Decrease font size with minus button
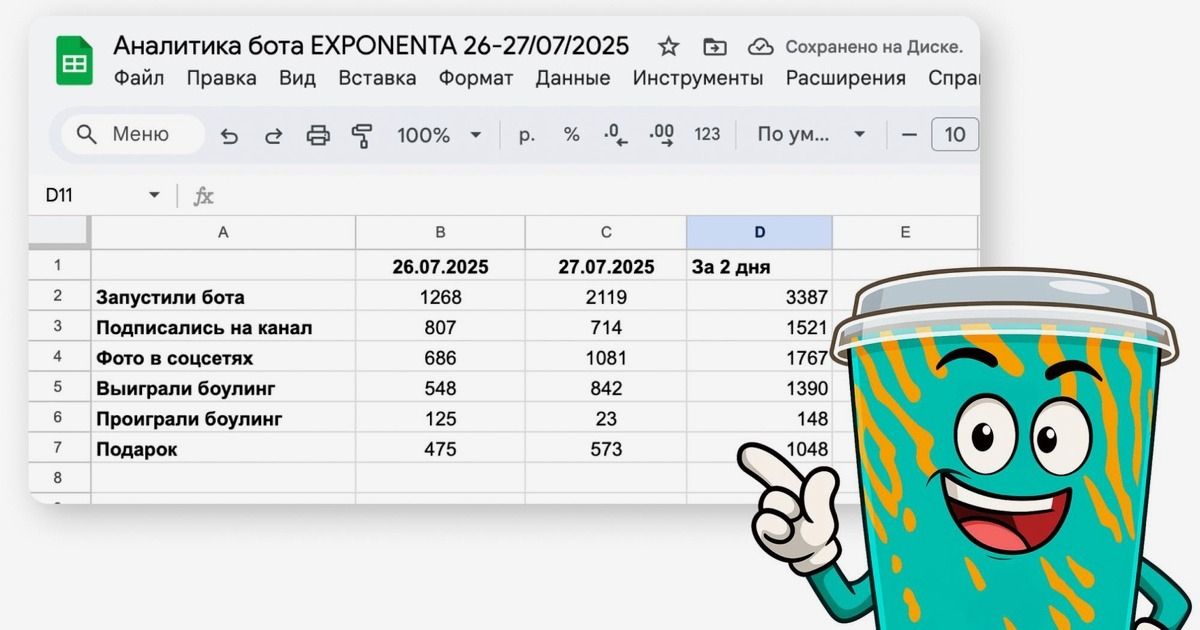Screen dimensions: 1200x630 909,135
